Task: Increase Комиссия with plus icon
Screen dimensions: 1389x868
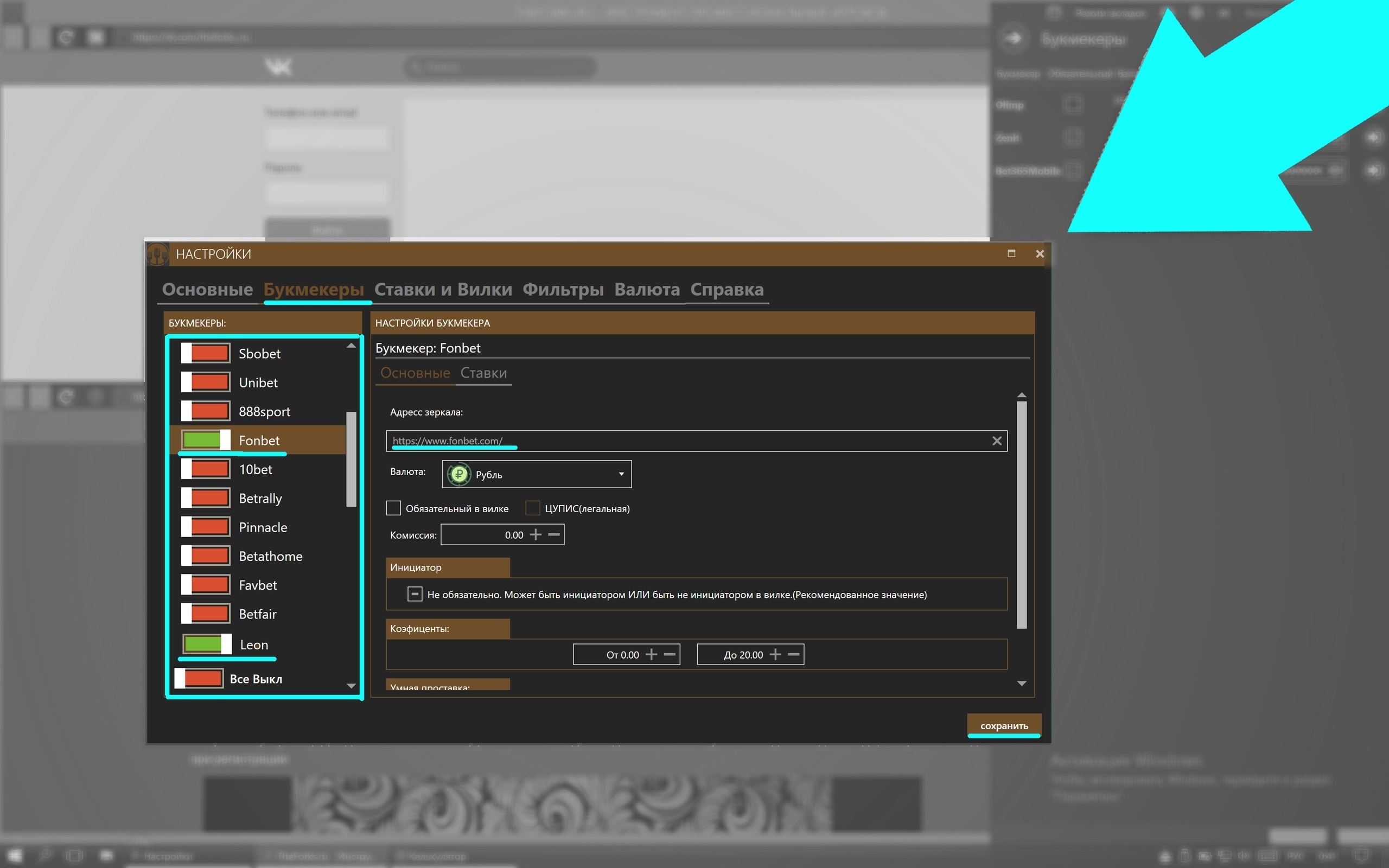Action: (536, 534)
